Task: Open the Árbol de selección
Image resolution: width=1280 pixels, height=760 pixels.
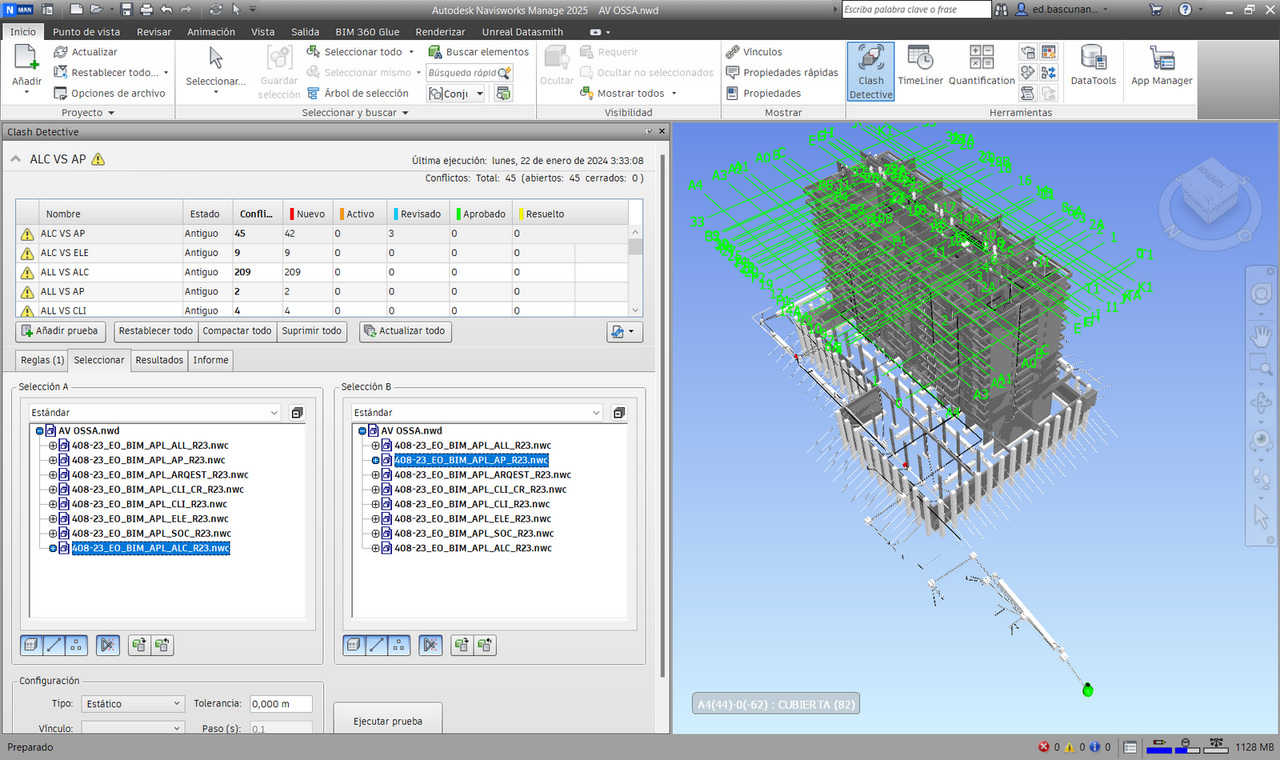Action: 357,93
